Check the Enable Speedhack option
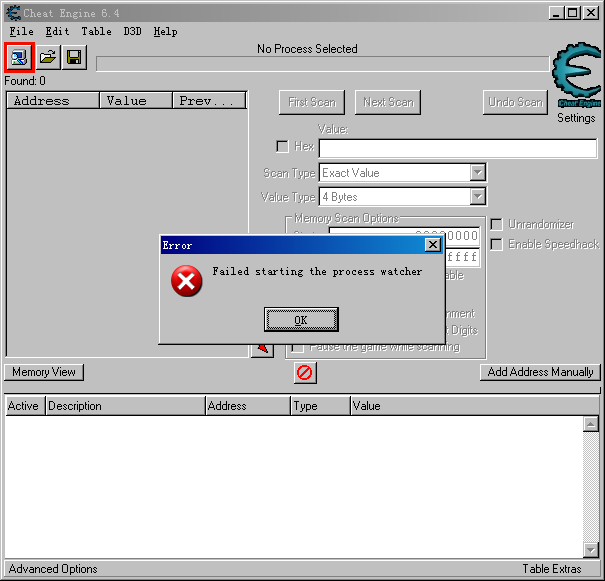This screenshot has height=581, width=605. (496, 244)
